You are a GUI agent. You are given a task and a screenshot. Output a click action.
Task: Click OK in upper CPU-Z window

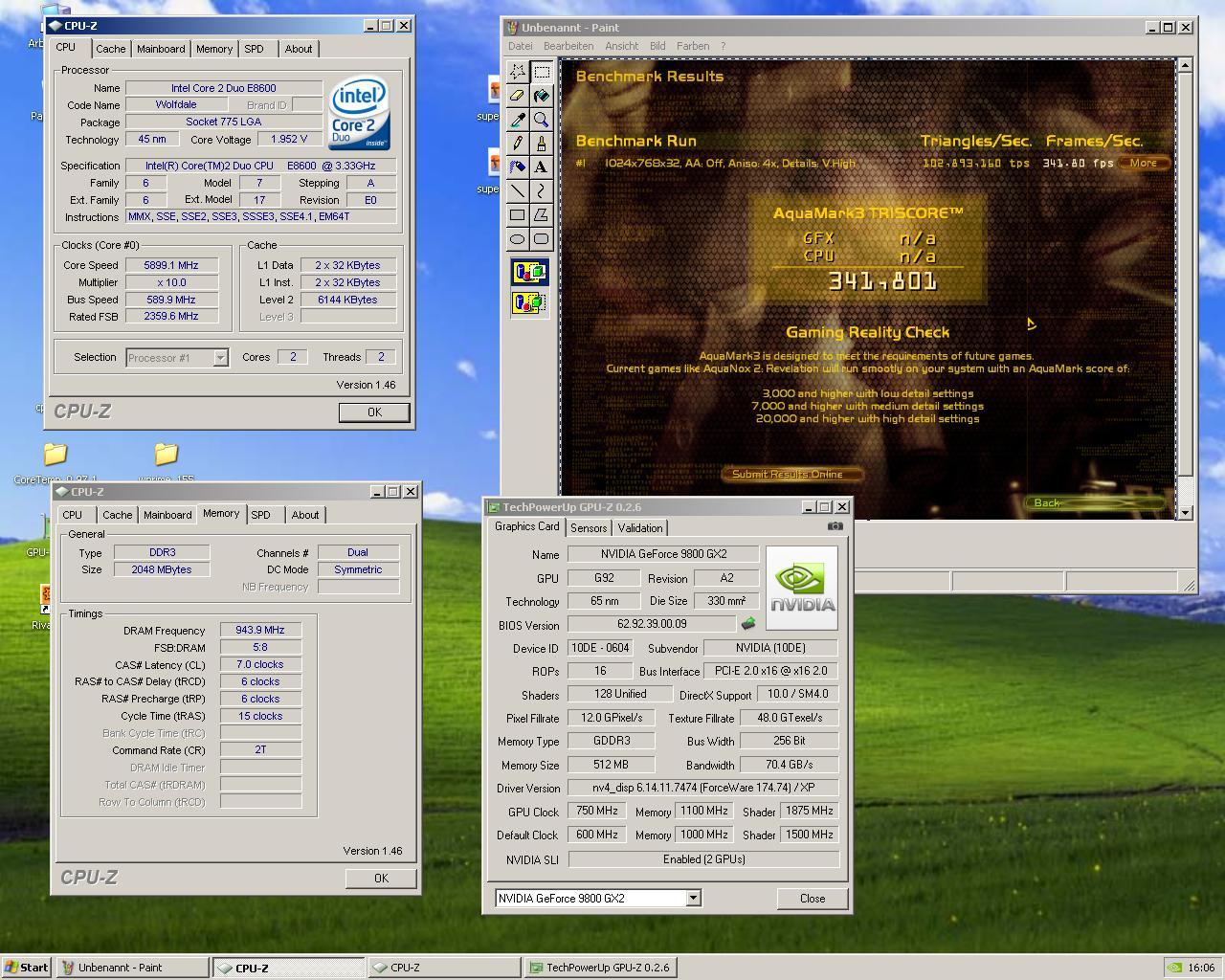click(374, 412)
